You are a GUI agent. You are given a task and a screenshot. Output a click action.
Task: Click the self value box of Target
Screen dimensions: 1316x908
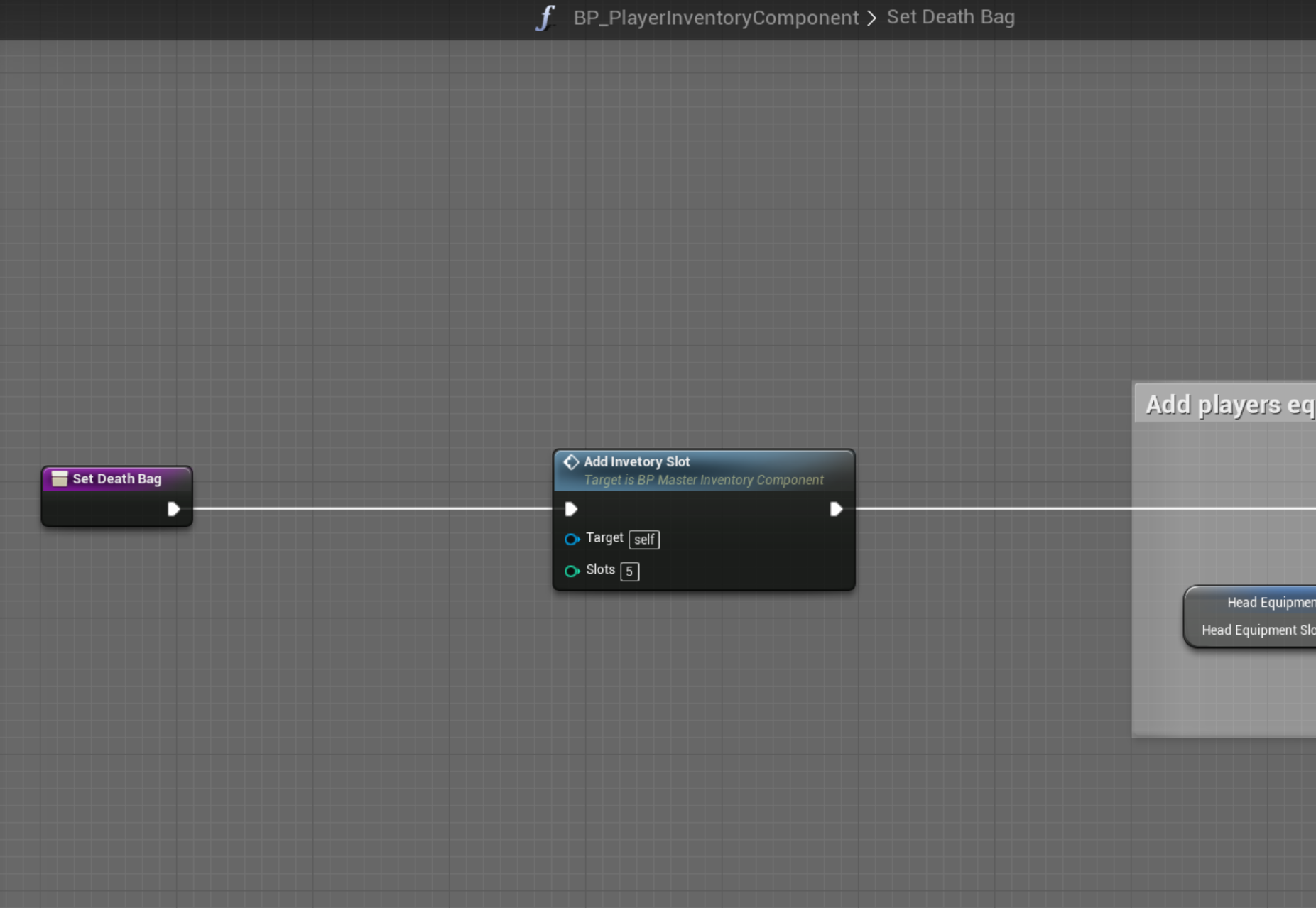click(x=644, y=540)
